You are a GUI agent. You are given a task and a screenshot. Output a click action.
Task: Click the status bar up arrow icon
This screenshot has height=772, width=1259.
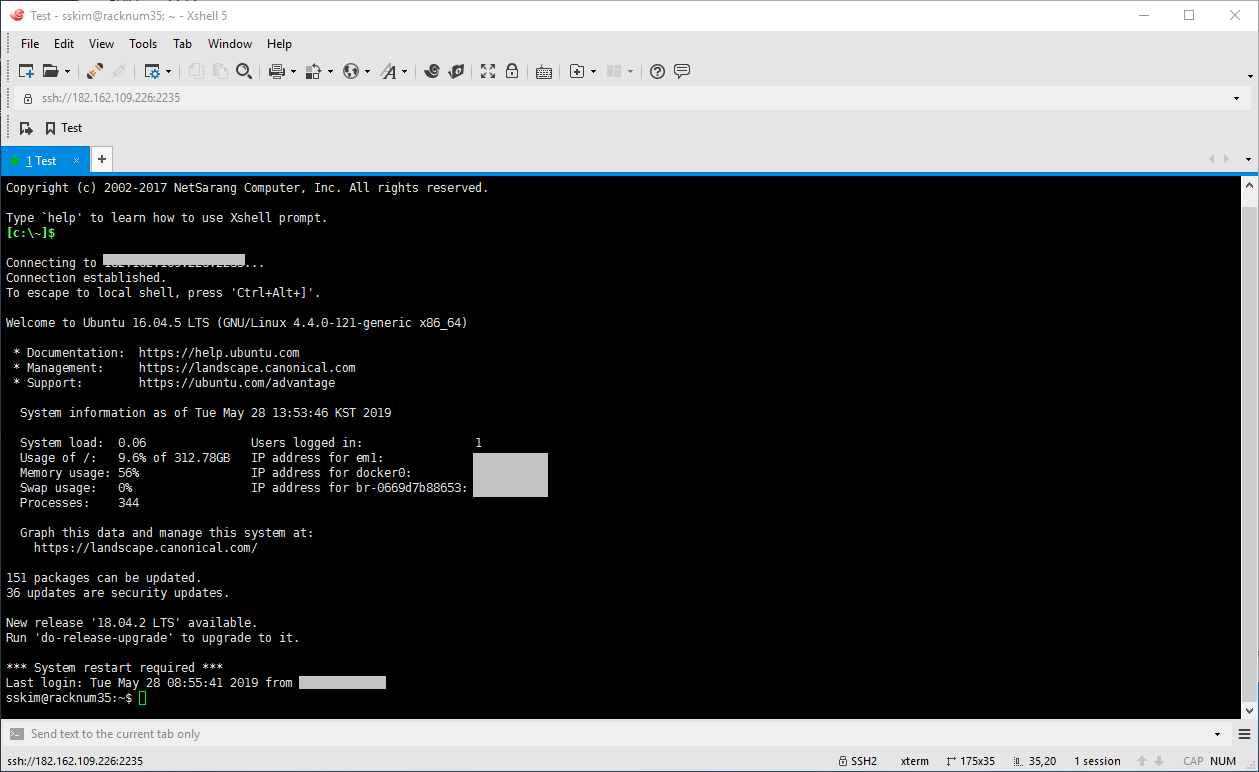1142,761
